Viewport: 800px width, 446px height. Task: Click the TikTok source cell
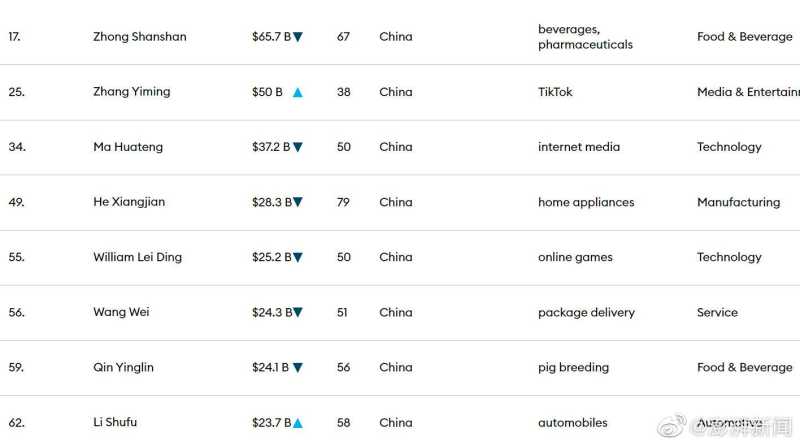[x=555, y=92]
